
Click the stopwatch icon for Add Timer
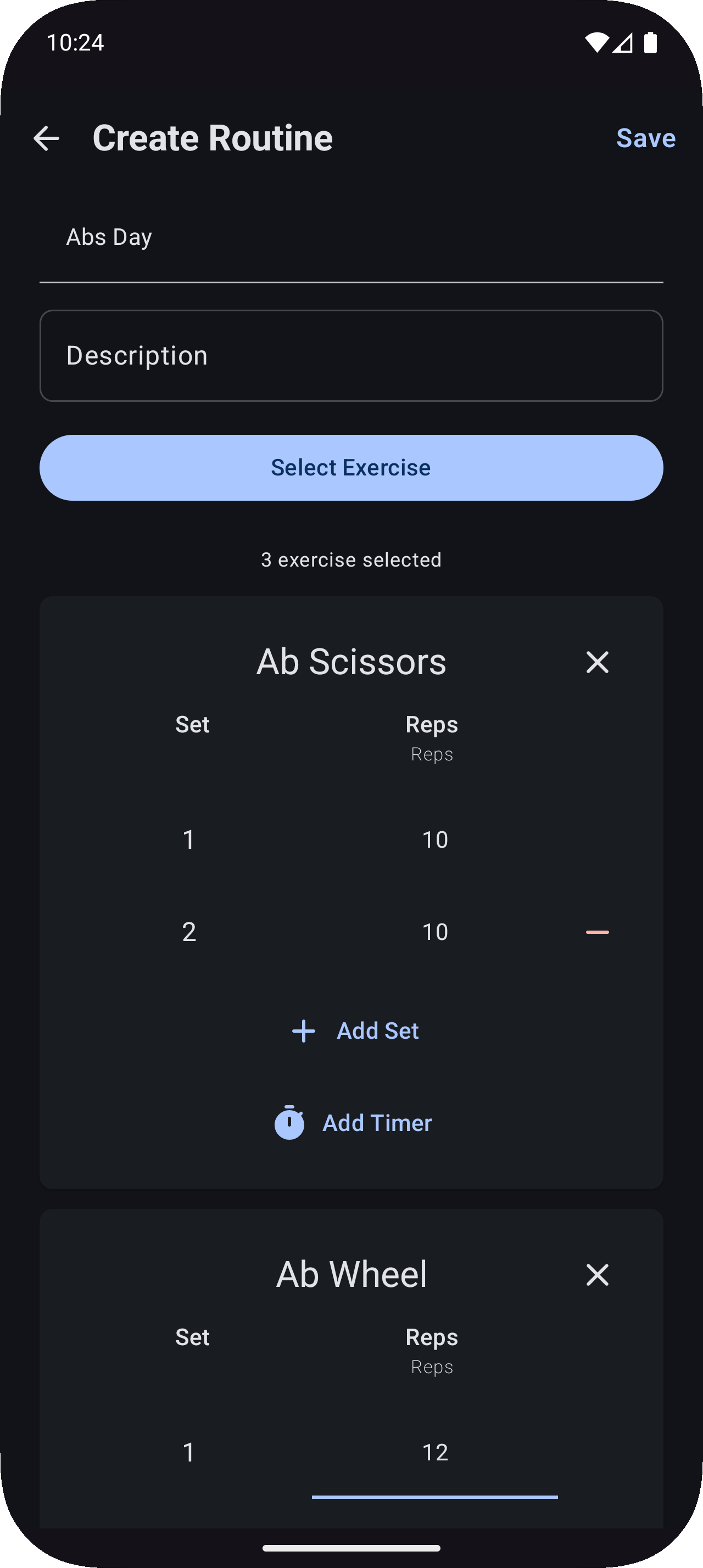coord(289,1122)
